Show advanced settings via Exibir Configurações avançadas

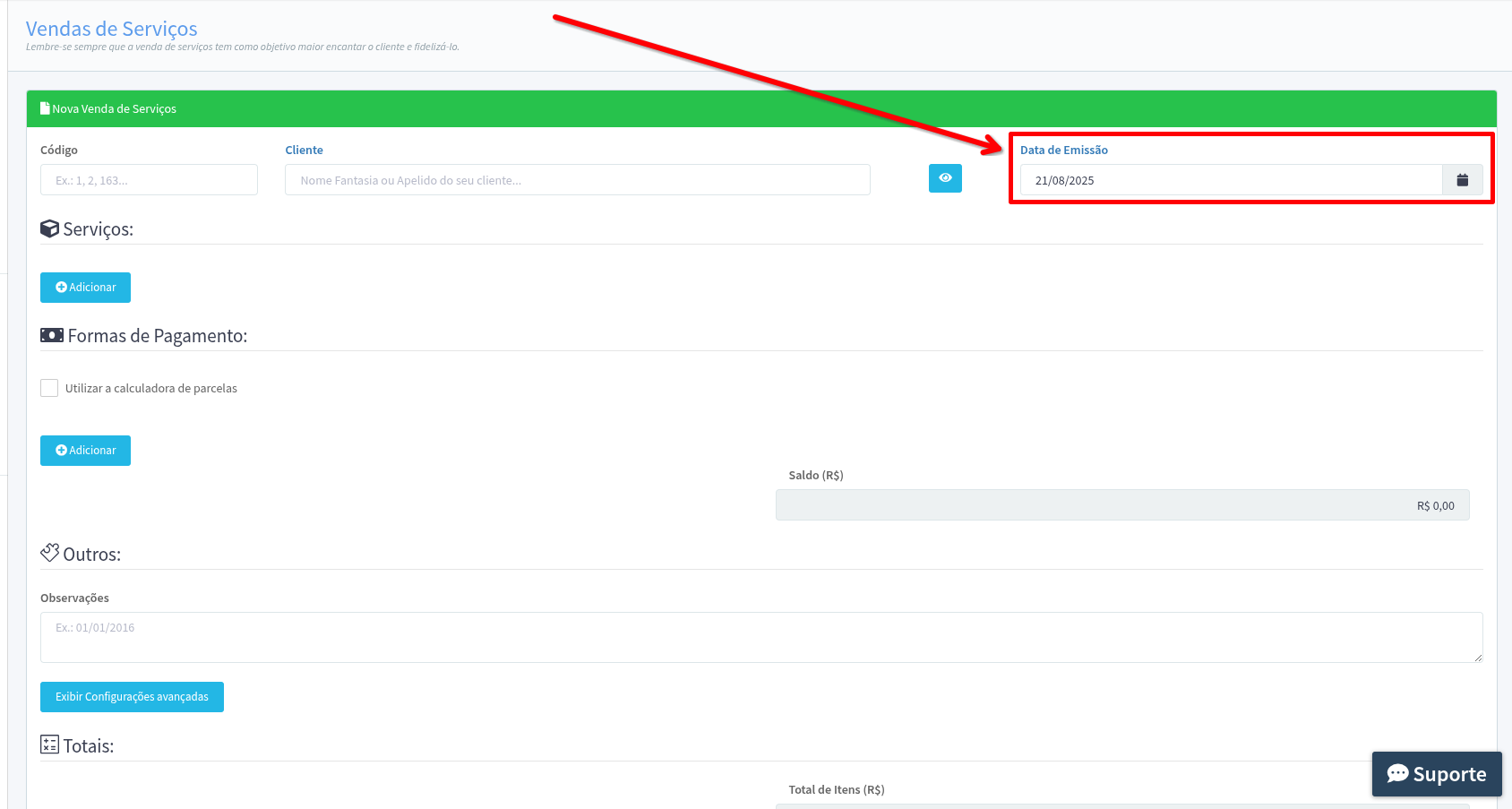[x=132, y=697]
